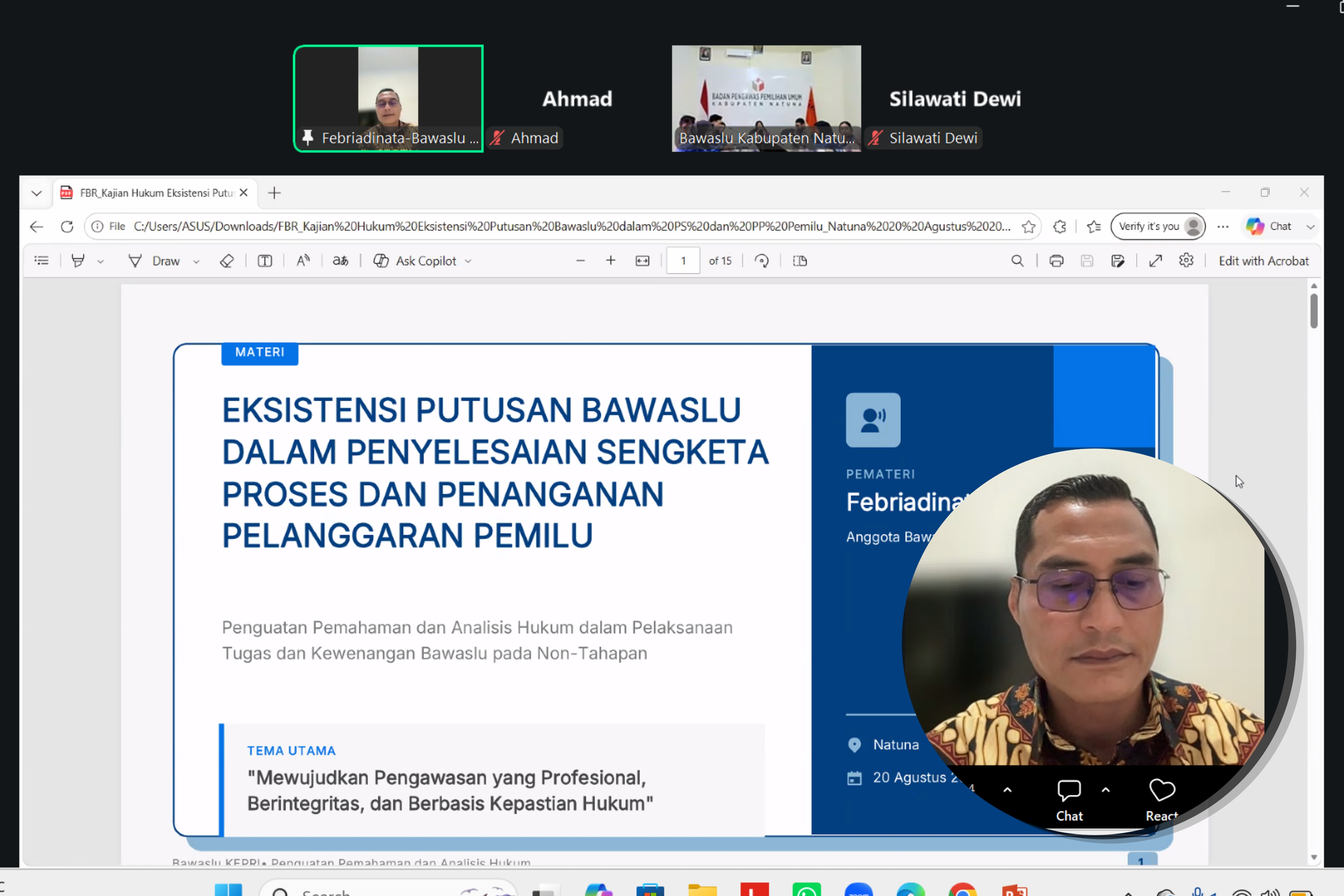
Task: Click the Save as icon
Action: tap(1118, 261)
